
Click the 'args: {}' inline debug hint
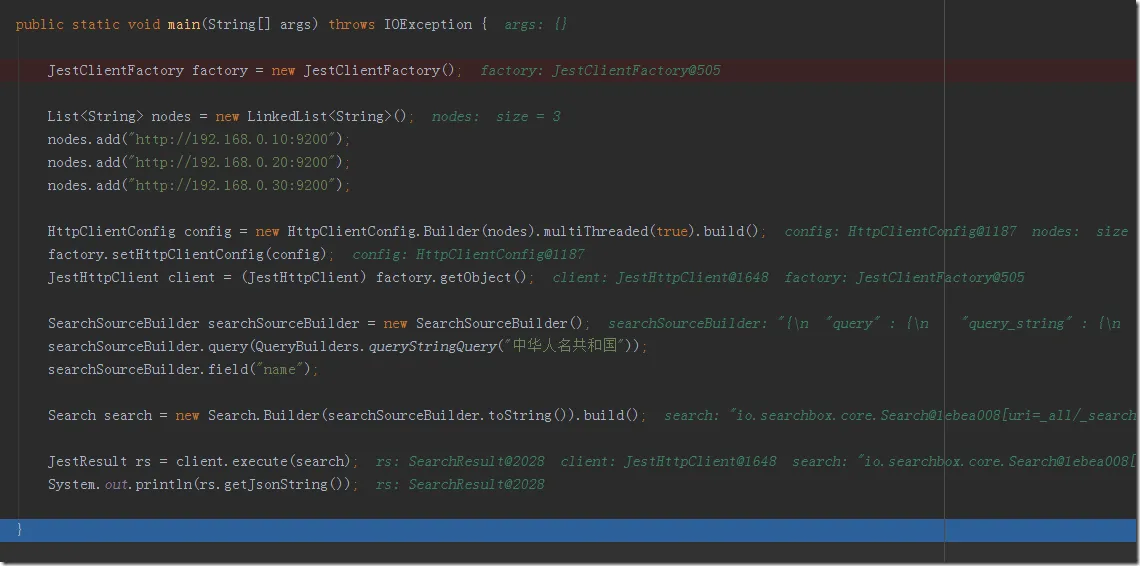point(536,24)
